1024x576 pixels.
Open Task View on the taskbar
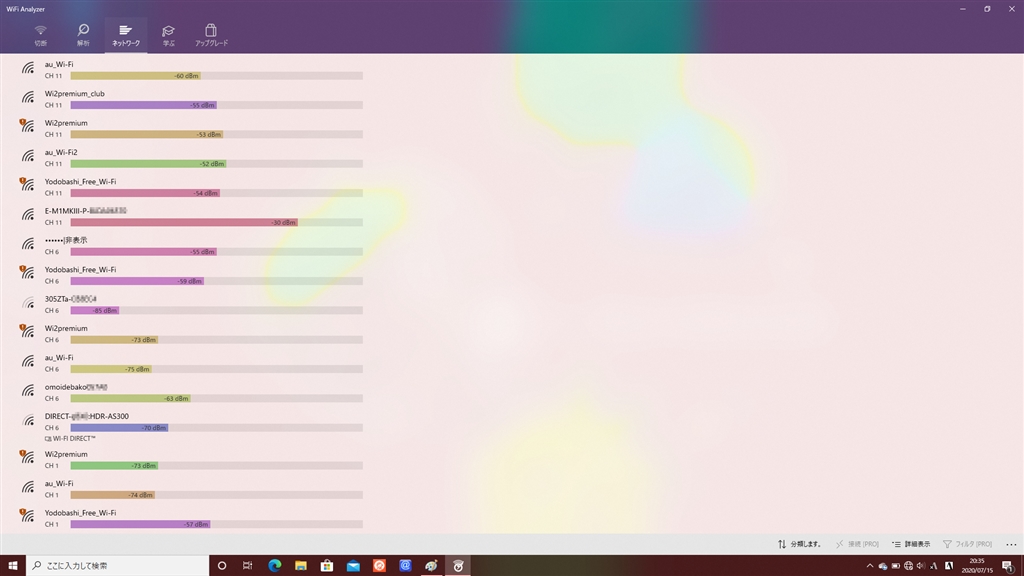click(248, 566)
